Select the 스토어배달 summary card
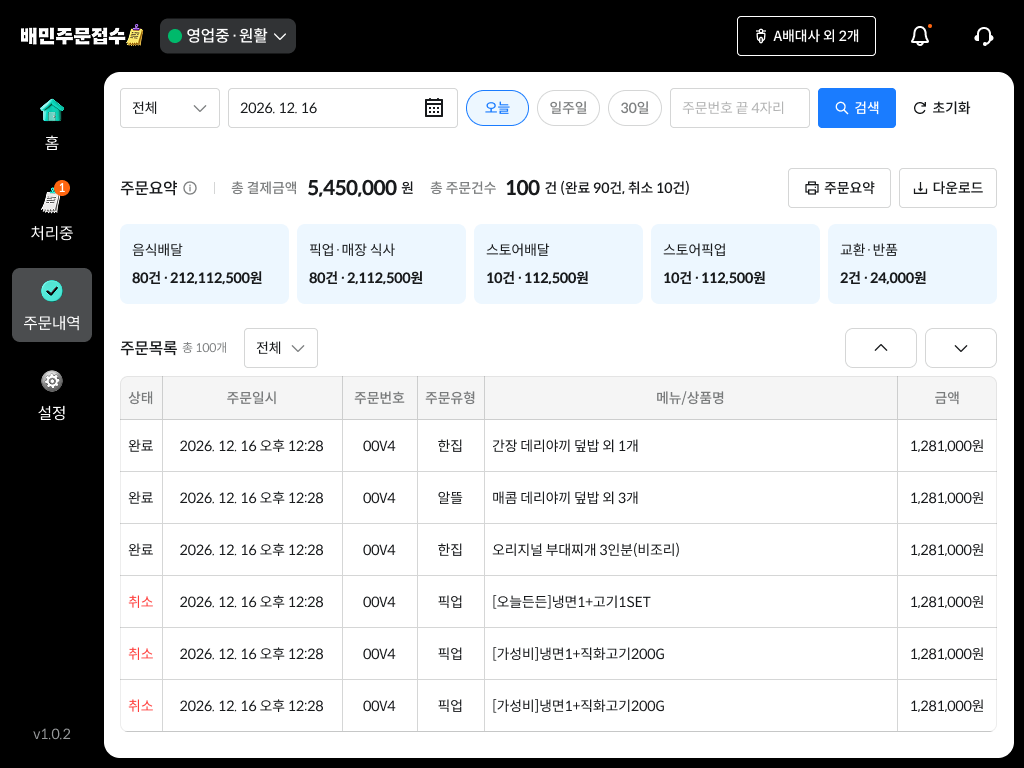 (x=558, y=264)
